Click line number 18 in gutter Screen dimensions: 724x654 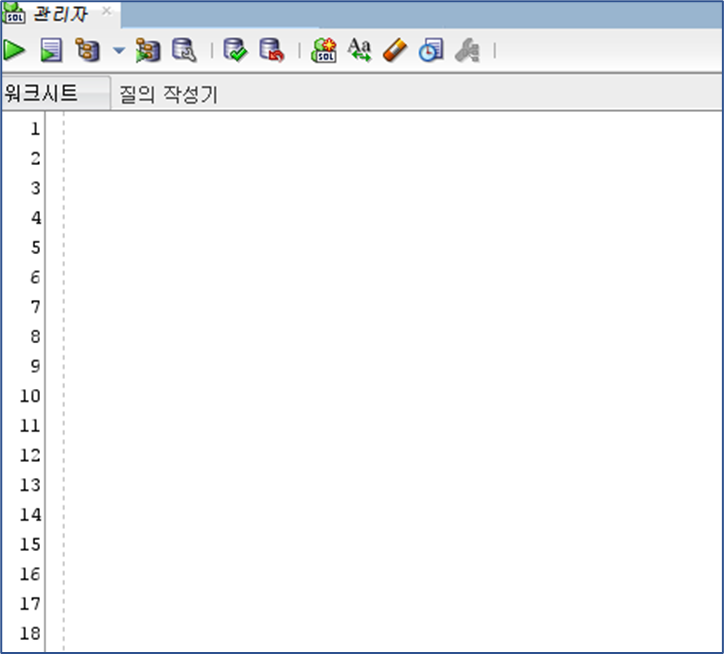coord(30,633)
